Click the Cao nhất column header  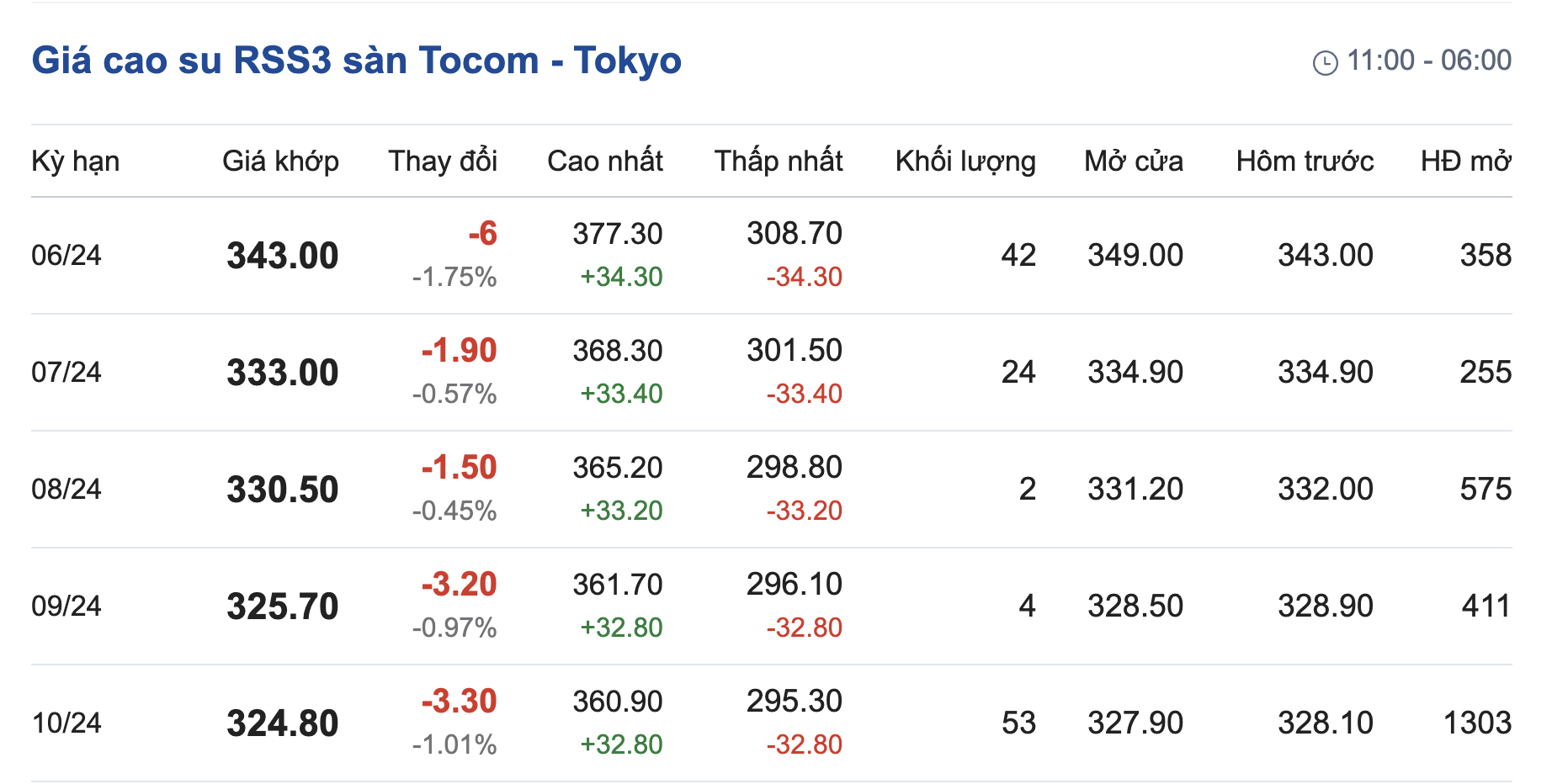coord(605,161)
